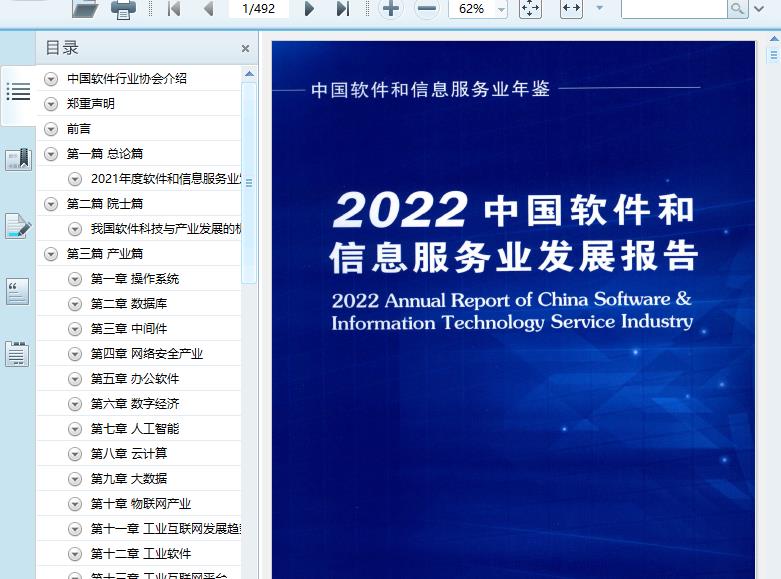Toggle the 前言 entry arrow
The image size is (781, 579).
pos(51,129)
